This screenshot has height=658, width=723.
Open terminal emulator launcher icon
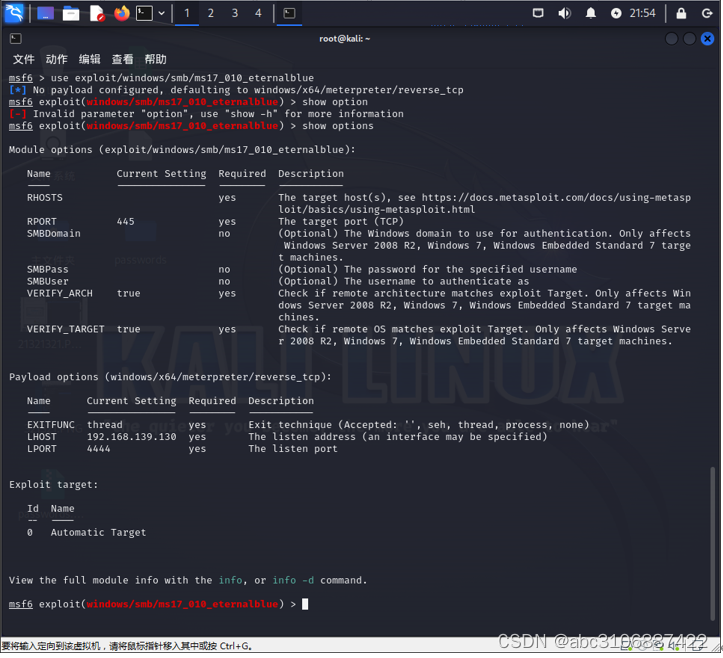point(144,13)
